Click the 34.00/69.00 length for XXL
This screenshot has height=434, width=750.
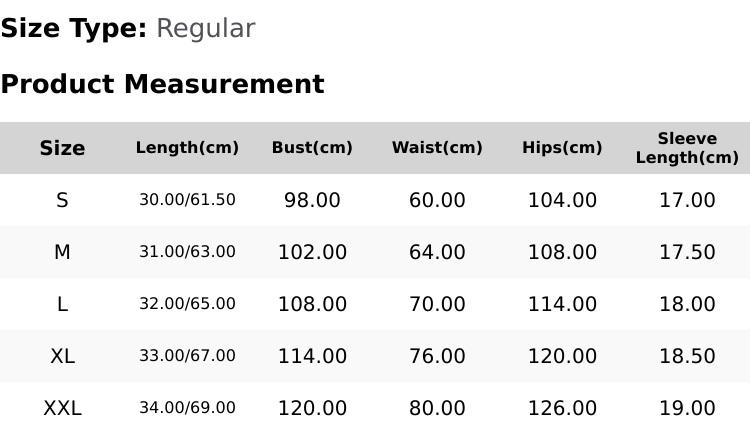tap(187, 408)
